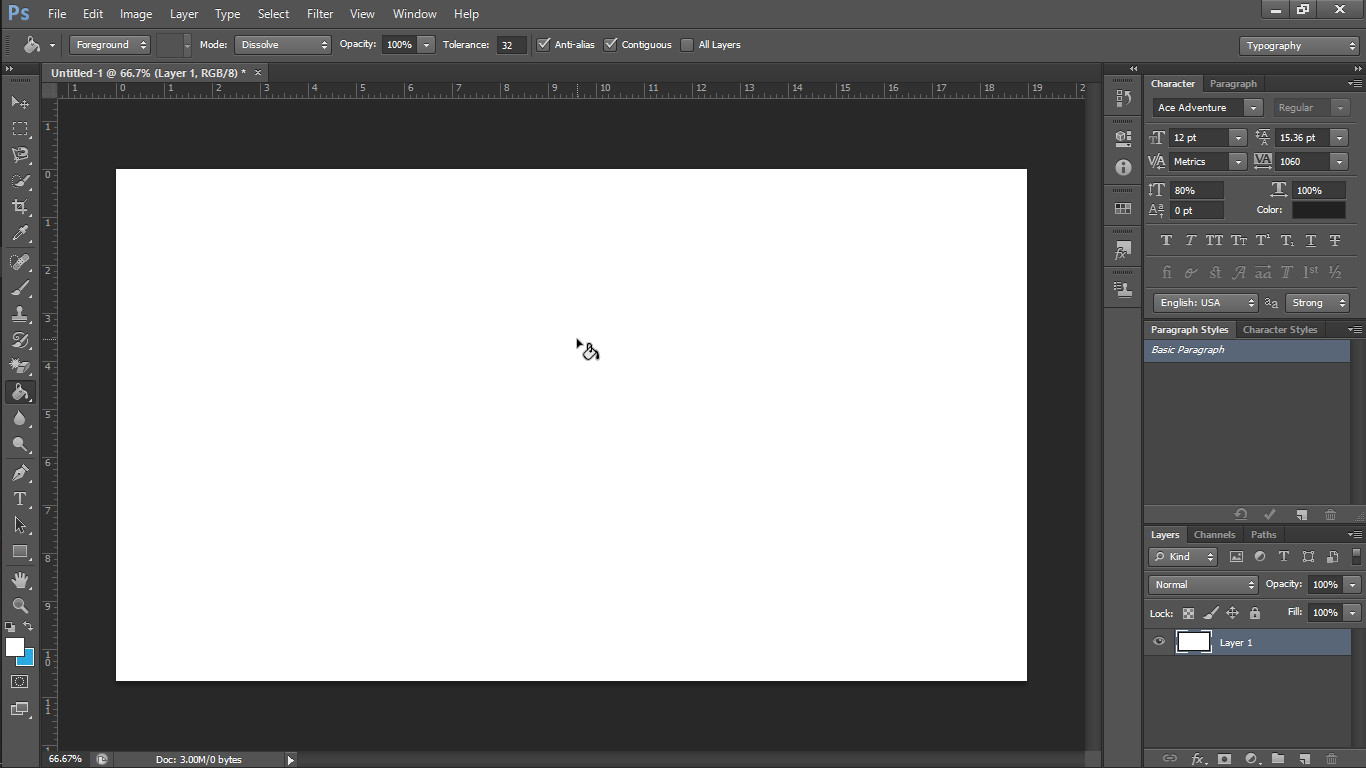Uncheck the Contiguous option

pyautogui.click(x=611, y=45)
